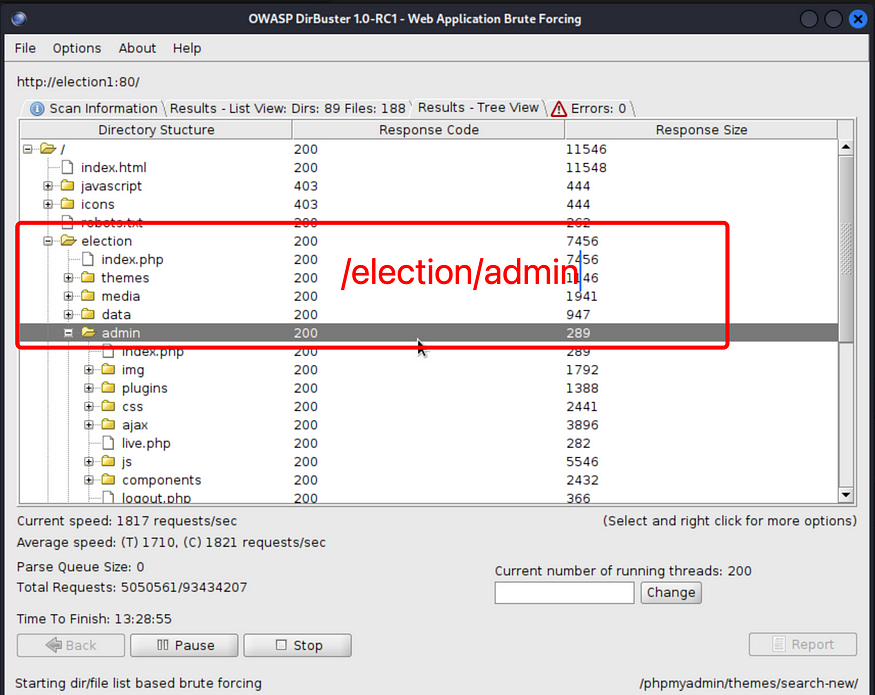The image size is (875, 695).
Task: Click the DirBuster title bar app icon
Action: click(x=19, y=19)
